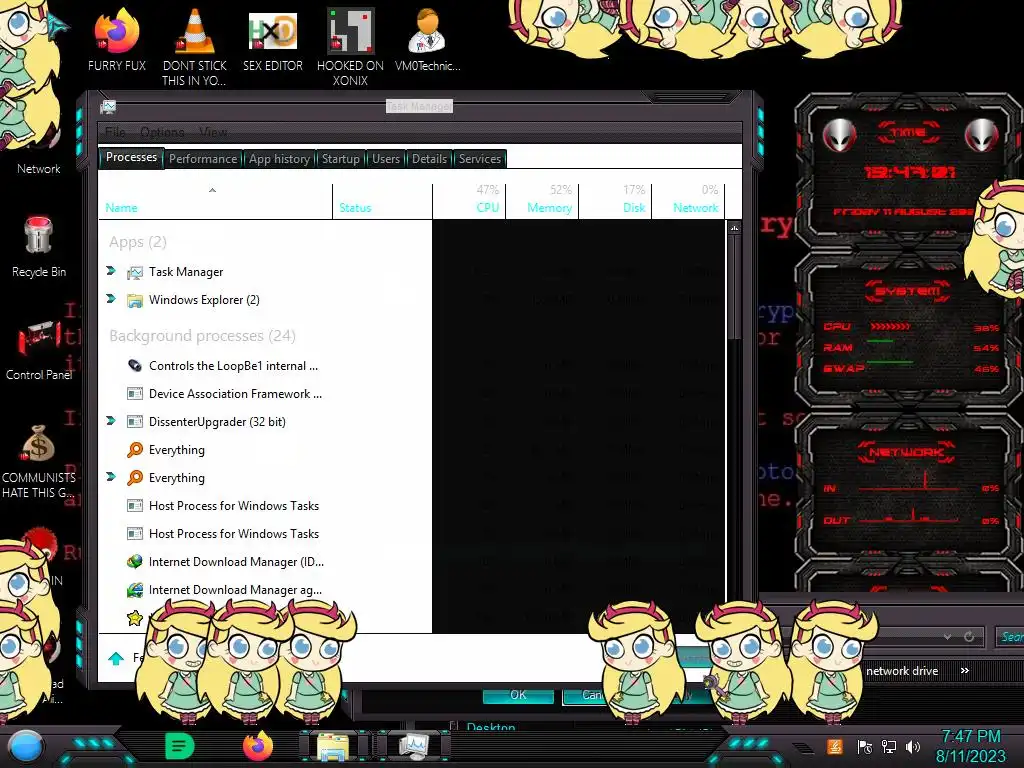This screenshot has width=1024, height=768.
Task: Click the refresh icon in the background window
Action: [x=969, y=636]
